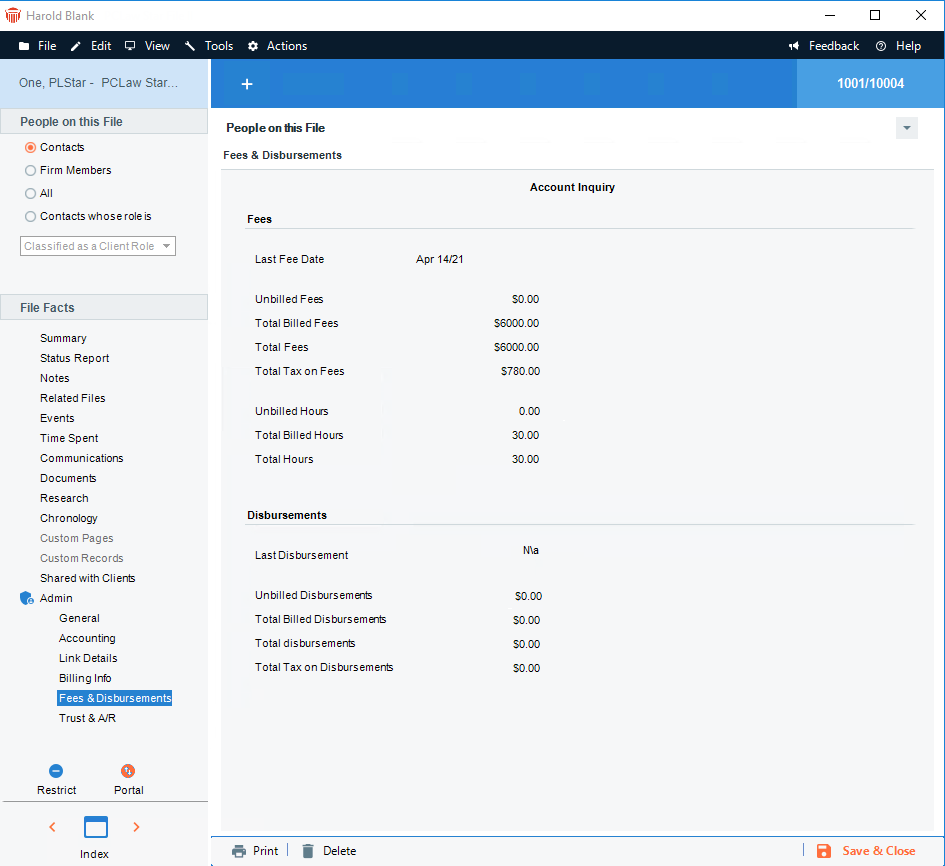The width and height of the screenshot is (945, 866).
Task: Click the Restrict icon
Action: pyautogui.click(x=56, y=771)
